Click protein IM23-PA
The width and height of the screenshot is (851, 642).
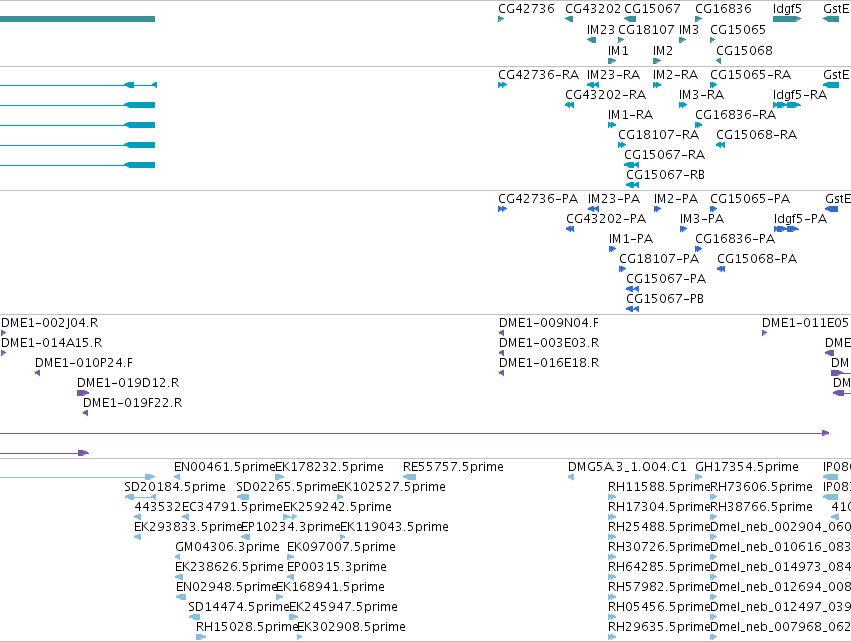614,199
